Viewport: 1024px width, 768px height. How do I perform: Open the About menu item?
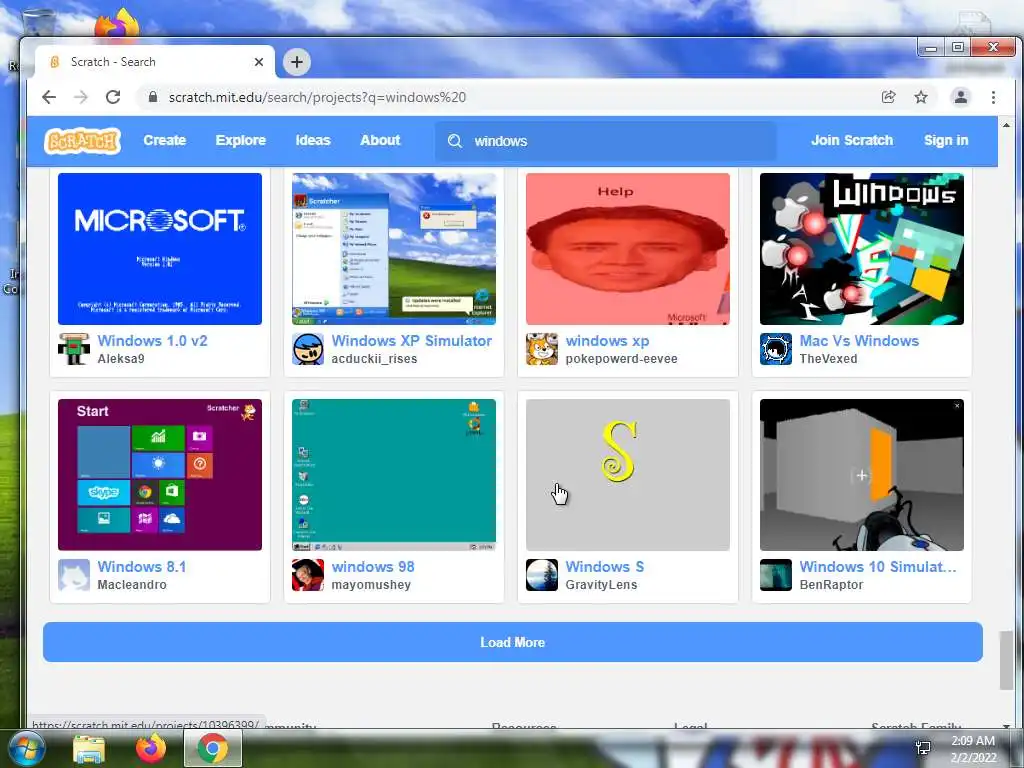[380, 140]
